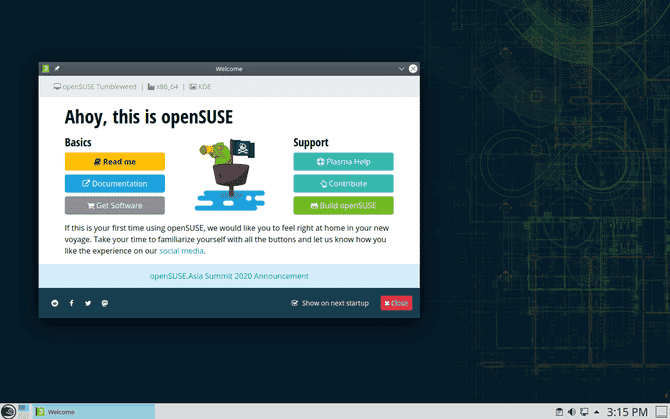Click the 3:15 PM clock
The height and width of the screenshot is (419, 670).
coord(627,412)
